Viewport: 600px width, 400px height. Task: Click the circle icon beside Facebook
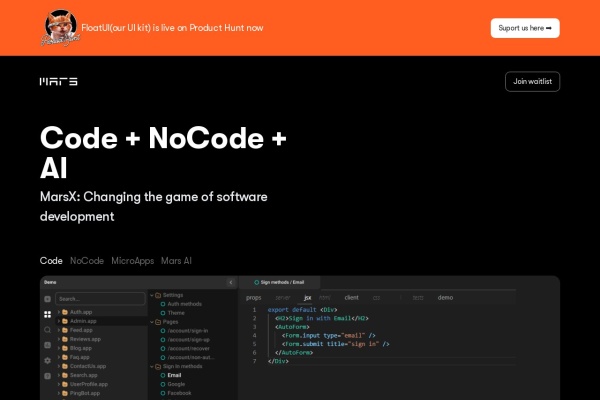(x=163, y=393)
